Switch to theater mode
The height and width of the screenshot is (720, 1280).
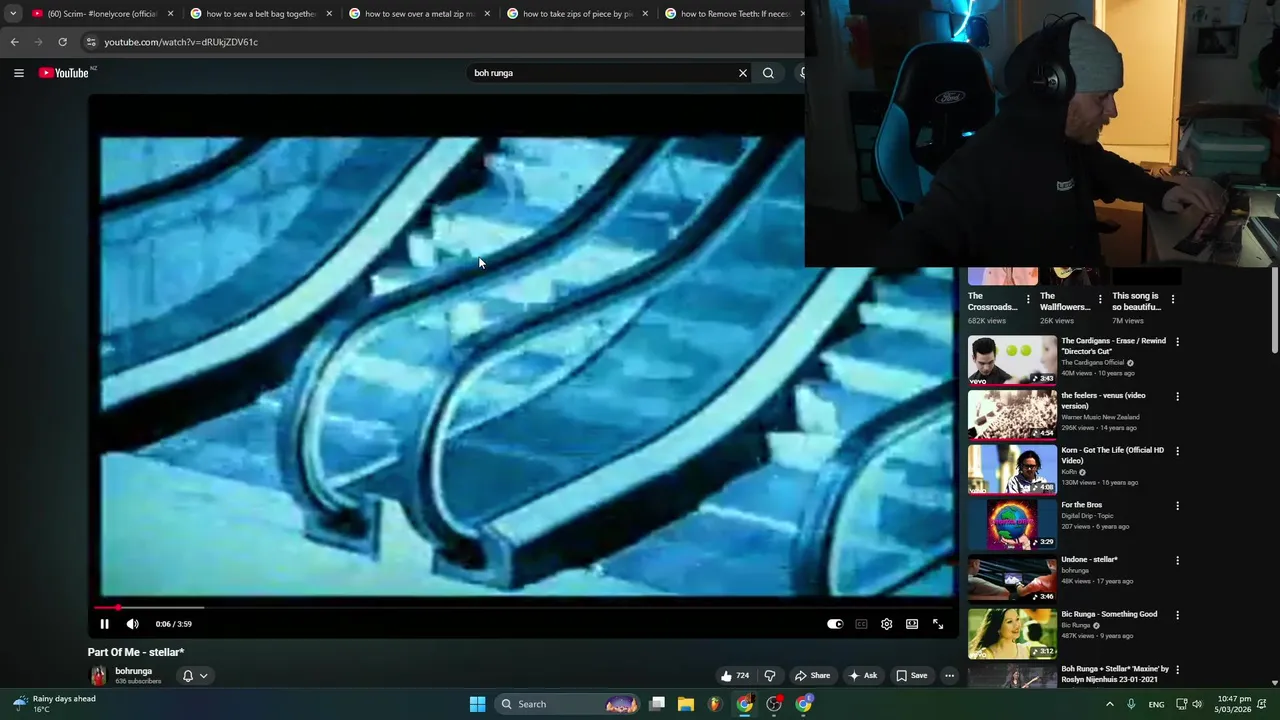click(x=912, y=624)
